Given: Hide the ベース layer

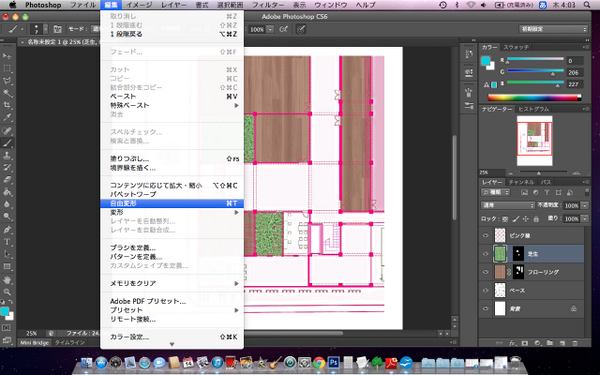Looking at the screenshot, I should coord(486,290).
